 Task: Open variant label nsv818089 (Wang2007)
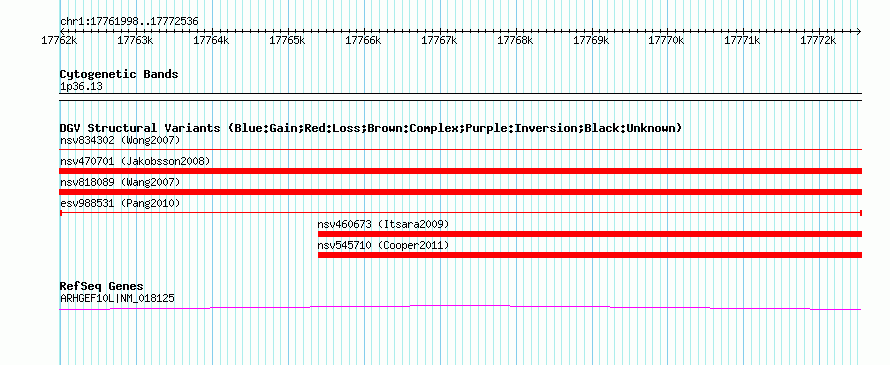coord(120,182)
